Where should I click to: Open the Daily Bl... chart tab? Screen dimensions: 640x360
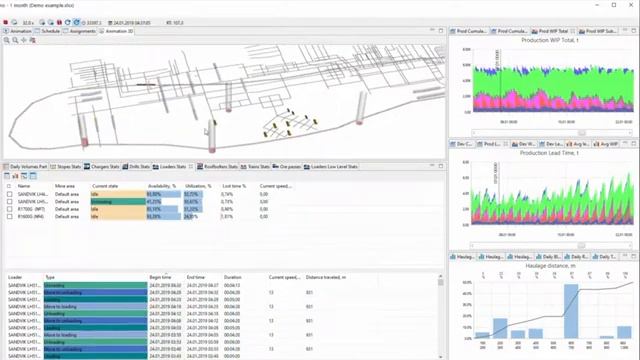click(x=548, y=257)
